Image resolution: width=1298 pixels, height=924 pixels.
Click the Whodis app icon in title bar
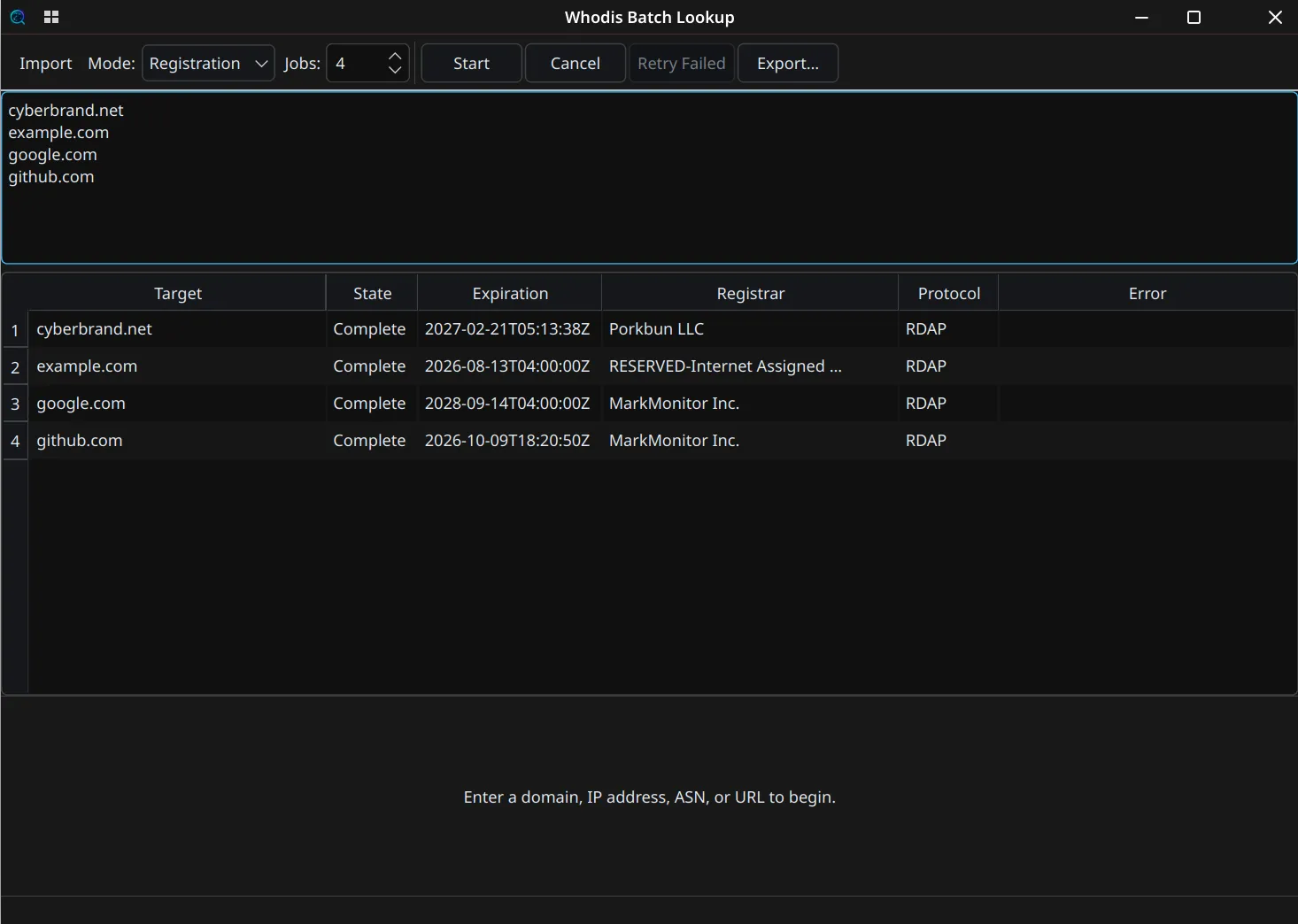coord(18,17)
